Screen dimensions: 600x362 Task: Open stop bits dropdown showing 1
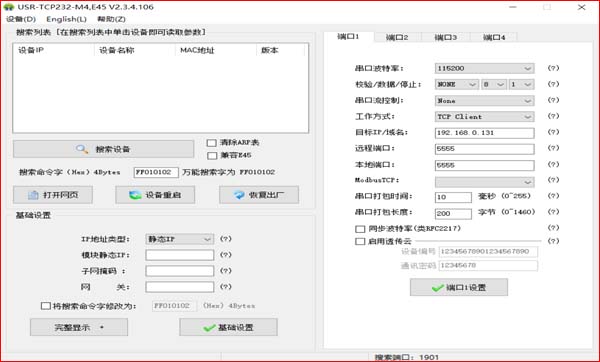coord(522,84)
